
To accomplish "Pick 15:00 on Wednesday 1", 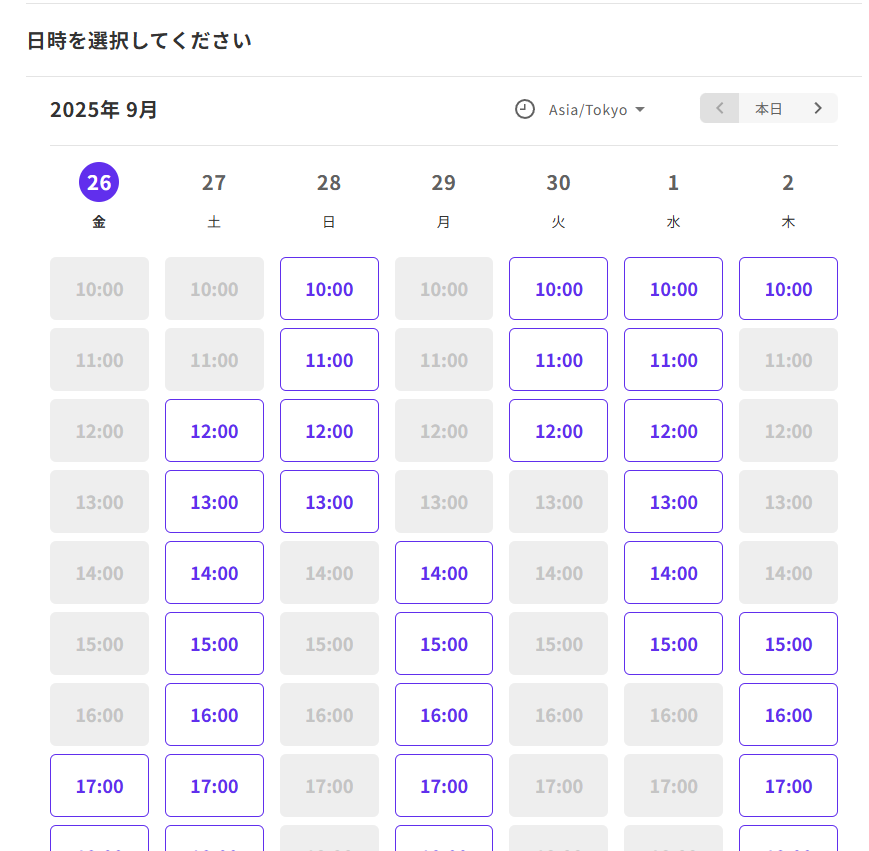I will coord(673,644).
